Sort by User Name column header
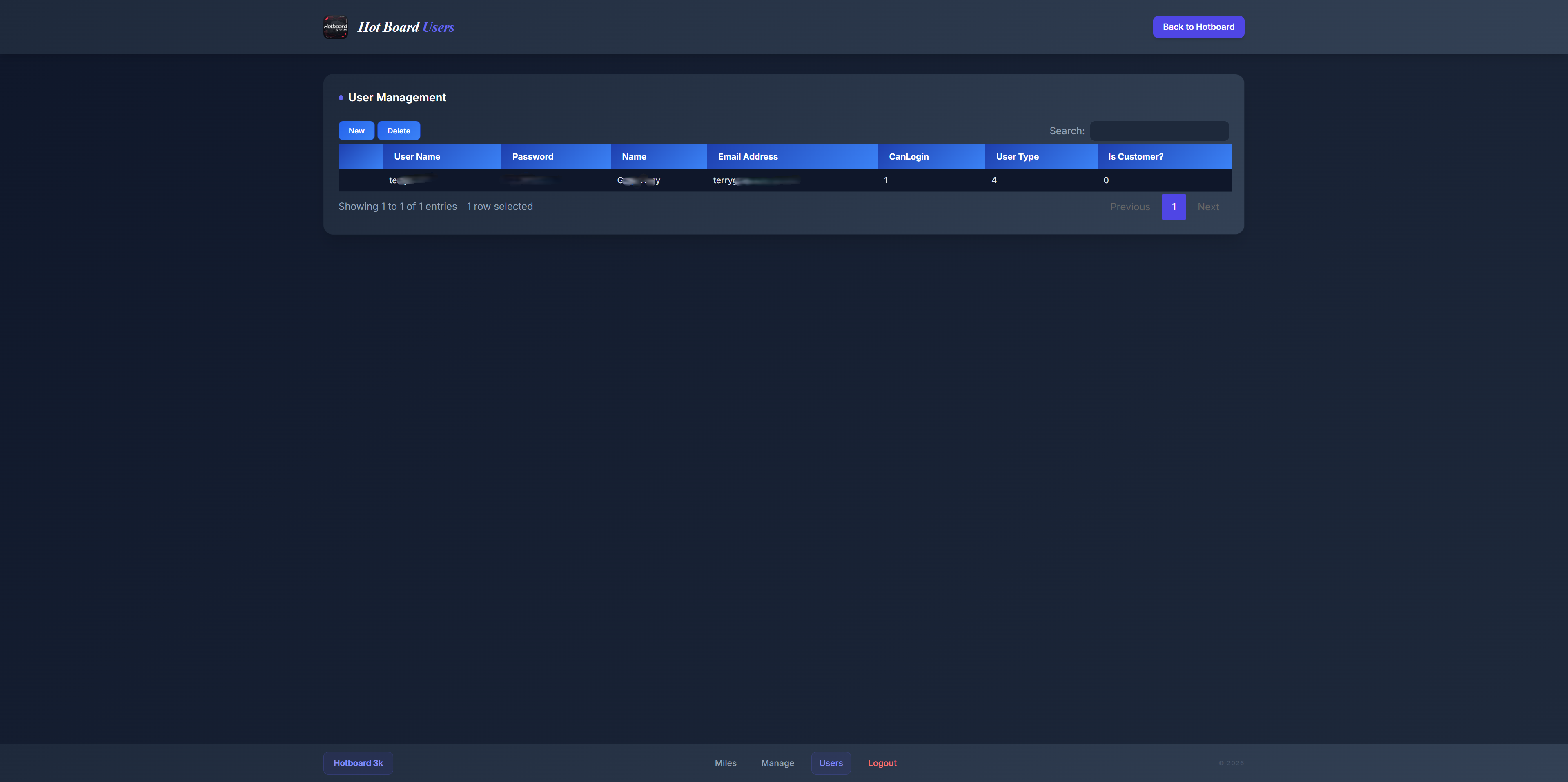The height and width of the screenshot is (782, 1568). (417, 156)
